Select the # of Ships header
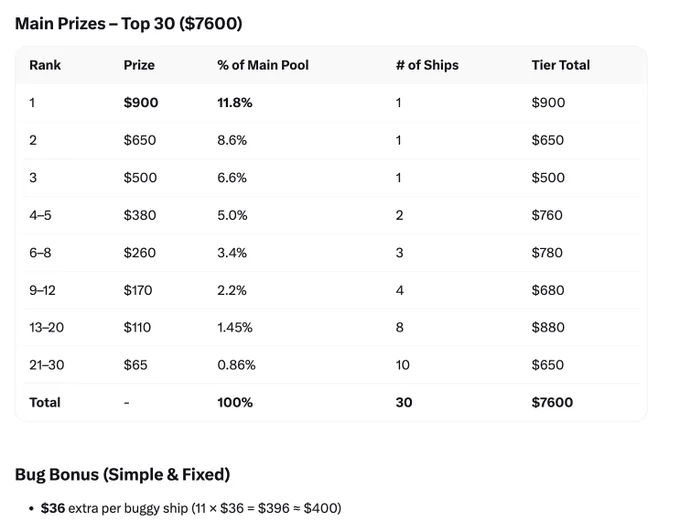Viewport: 680px width, 521px height. point(427,65)
